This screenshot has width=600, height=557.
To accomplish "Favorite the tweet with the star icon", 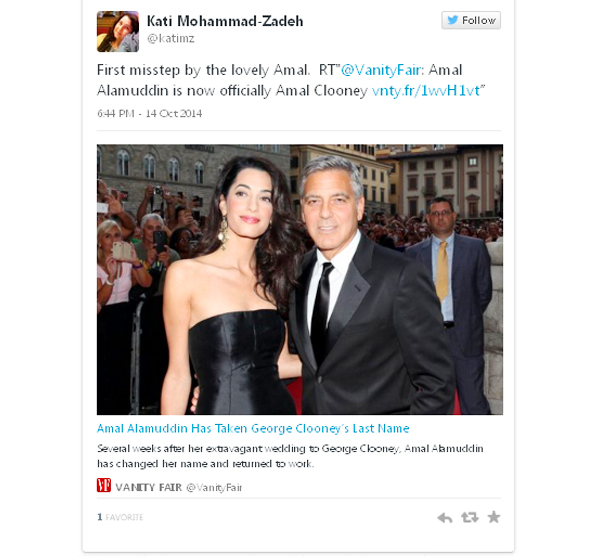I will [x=494, y=517].
